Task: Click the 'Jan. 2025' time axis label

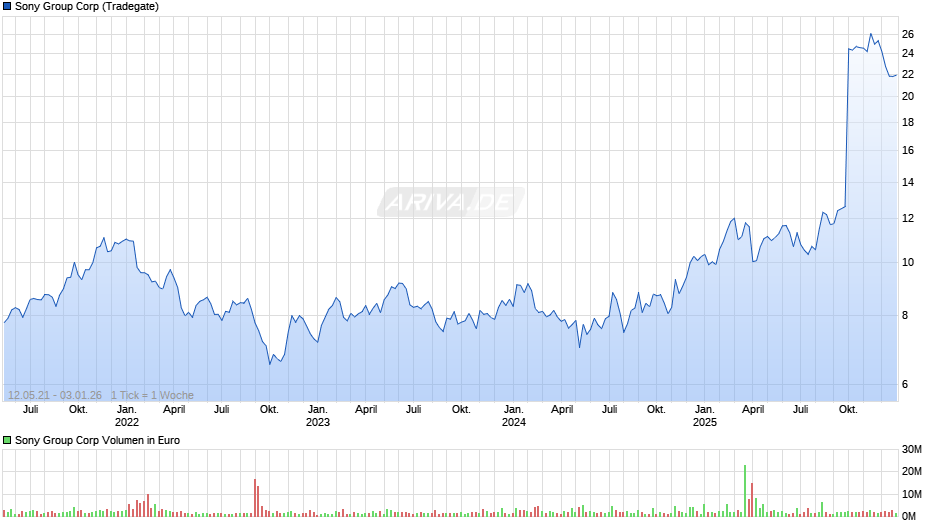Action: tap(705, 416)
